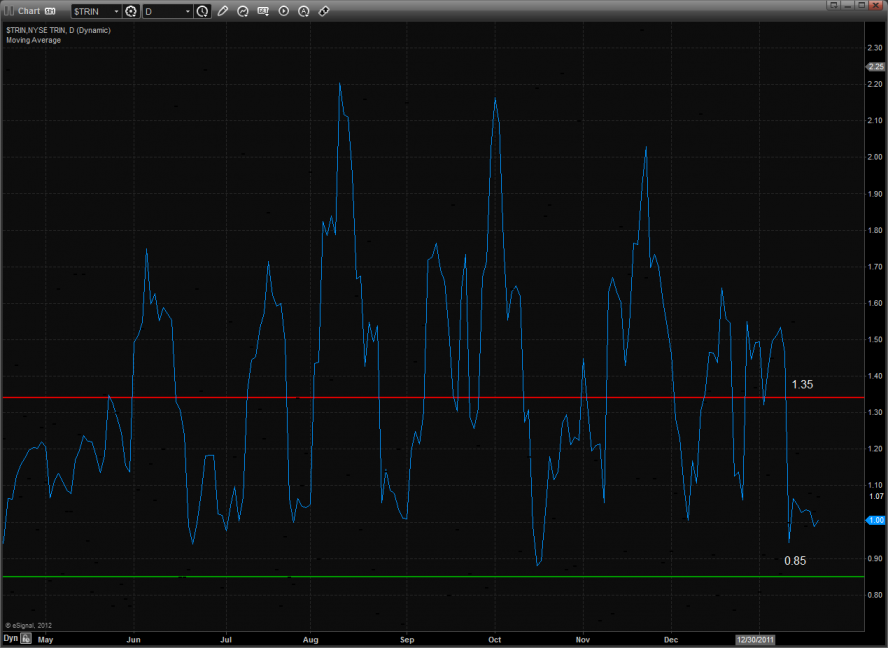This screenshot has width=888, height=648.
Task: Expand the D interval dropdown
Action: [187, 11]
